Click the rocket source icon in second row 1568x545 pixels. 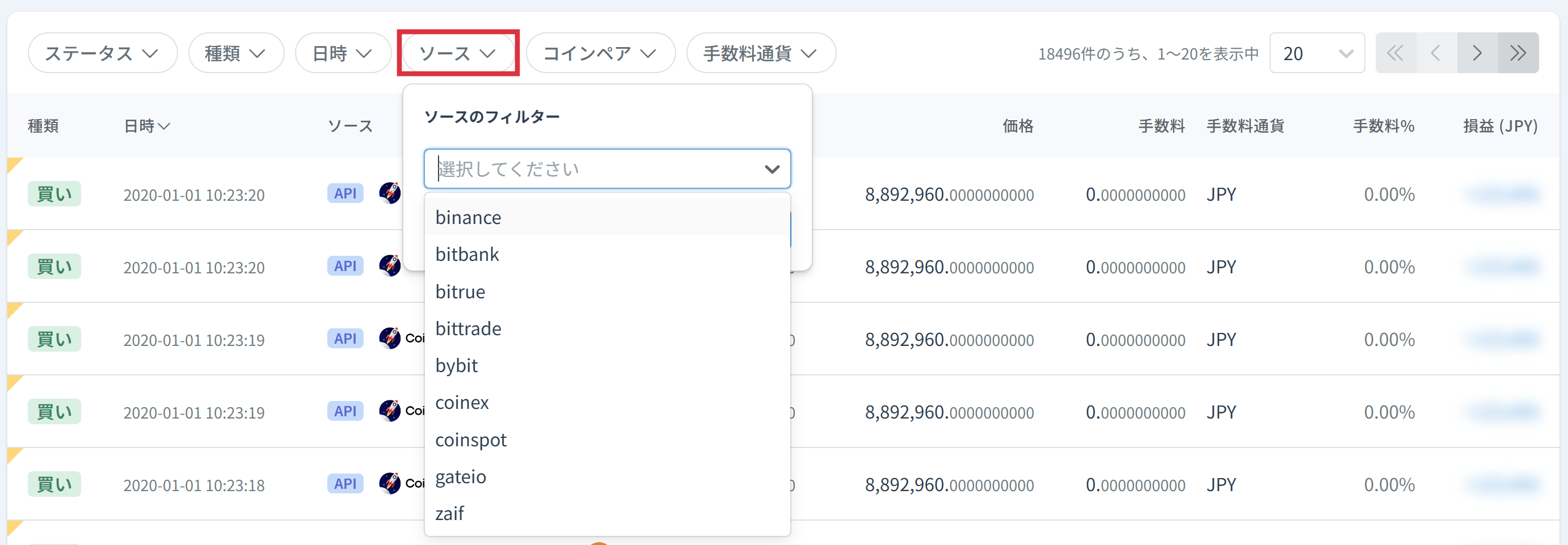click(x=390, y=265)
